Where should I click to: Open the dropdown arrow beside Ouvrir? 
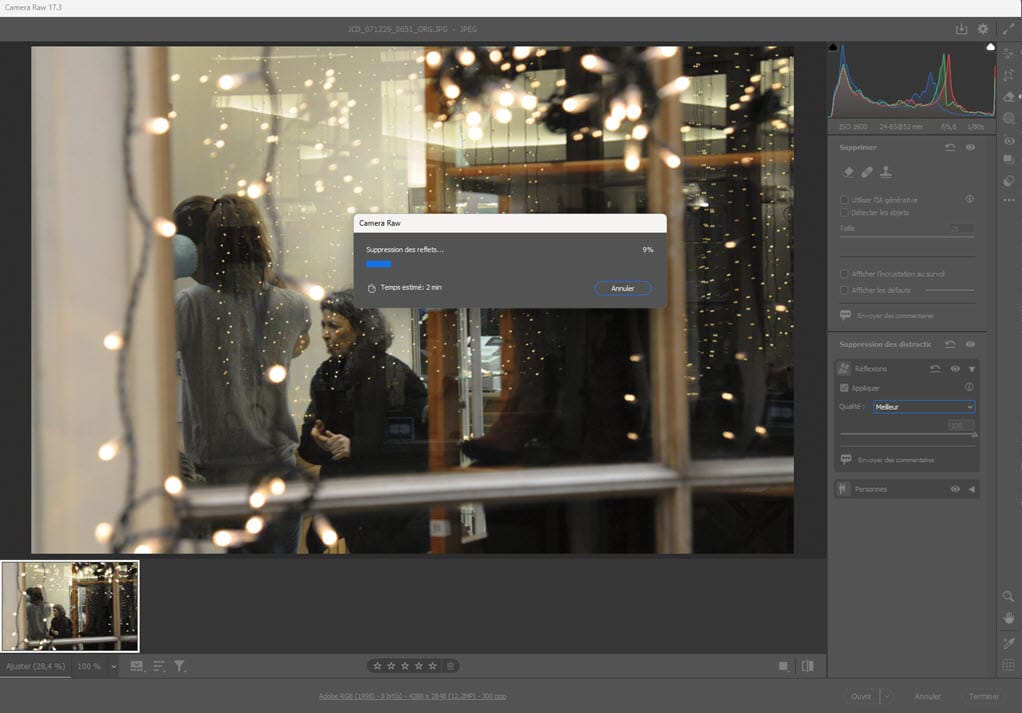tap(887, 696)
